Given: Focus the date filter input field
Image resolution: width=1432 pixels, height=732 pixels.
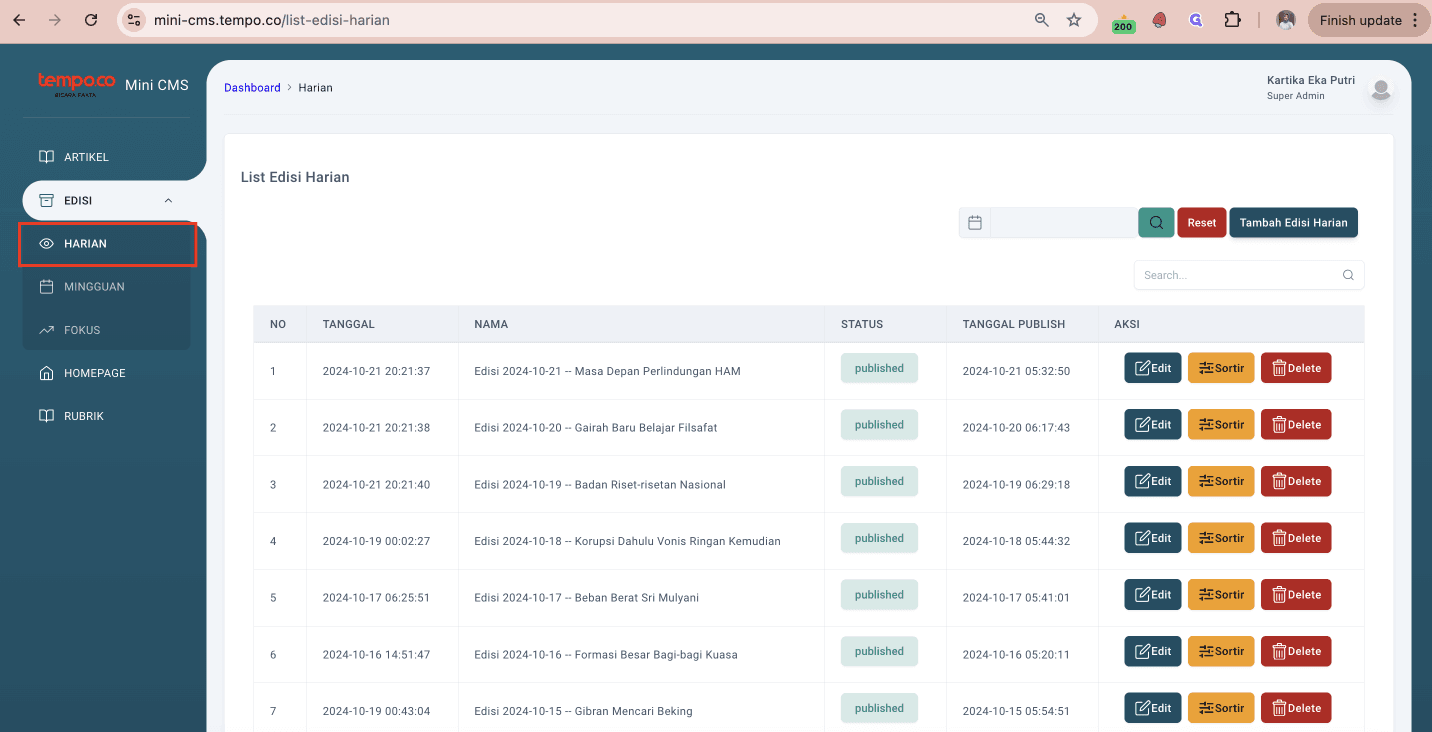Looking at the screenshot, I should pyautogui.click(x=1064, y=223).
